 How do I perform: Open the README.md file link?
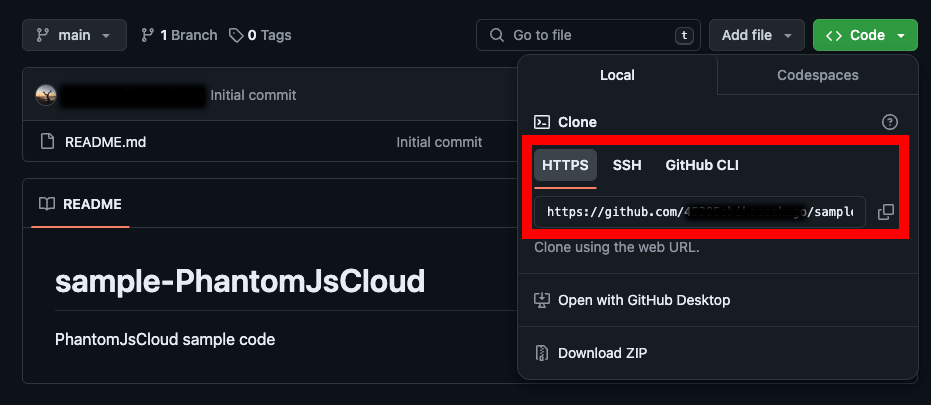pos(105,142)
